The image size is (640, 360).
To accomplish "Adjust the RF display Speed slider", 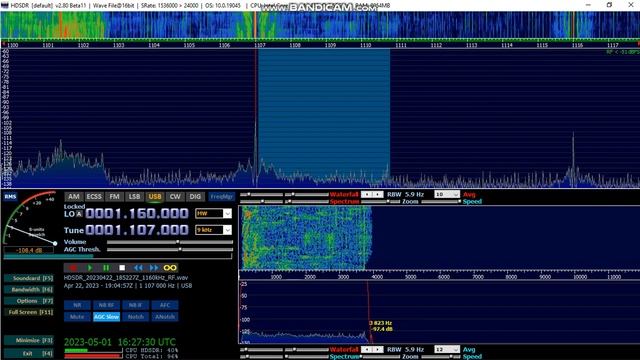I will [440, 201].
